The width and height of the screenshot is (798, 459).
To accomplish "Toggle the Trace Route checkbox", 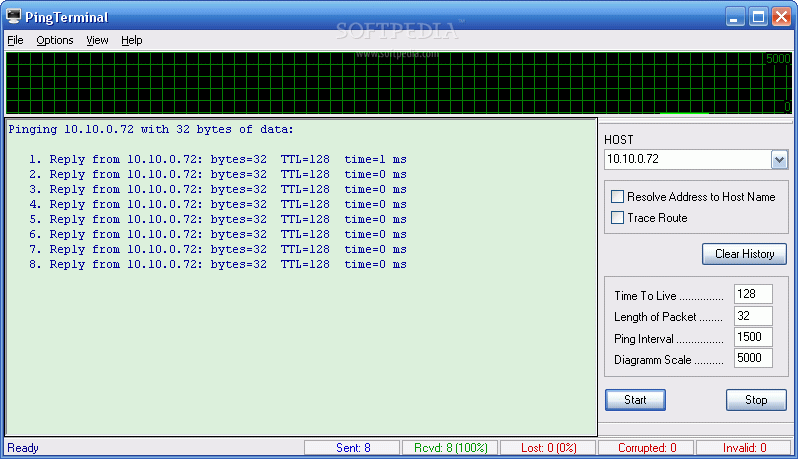I will coord(617,218).
